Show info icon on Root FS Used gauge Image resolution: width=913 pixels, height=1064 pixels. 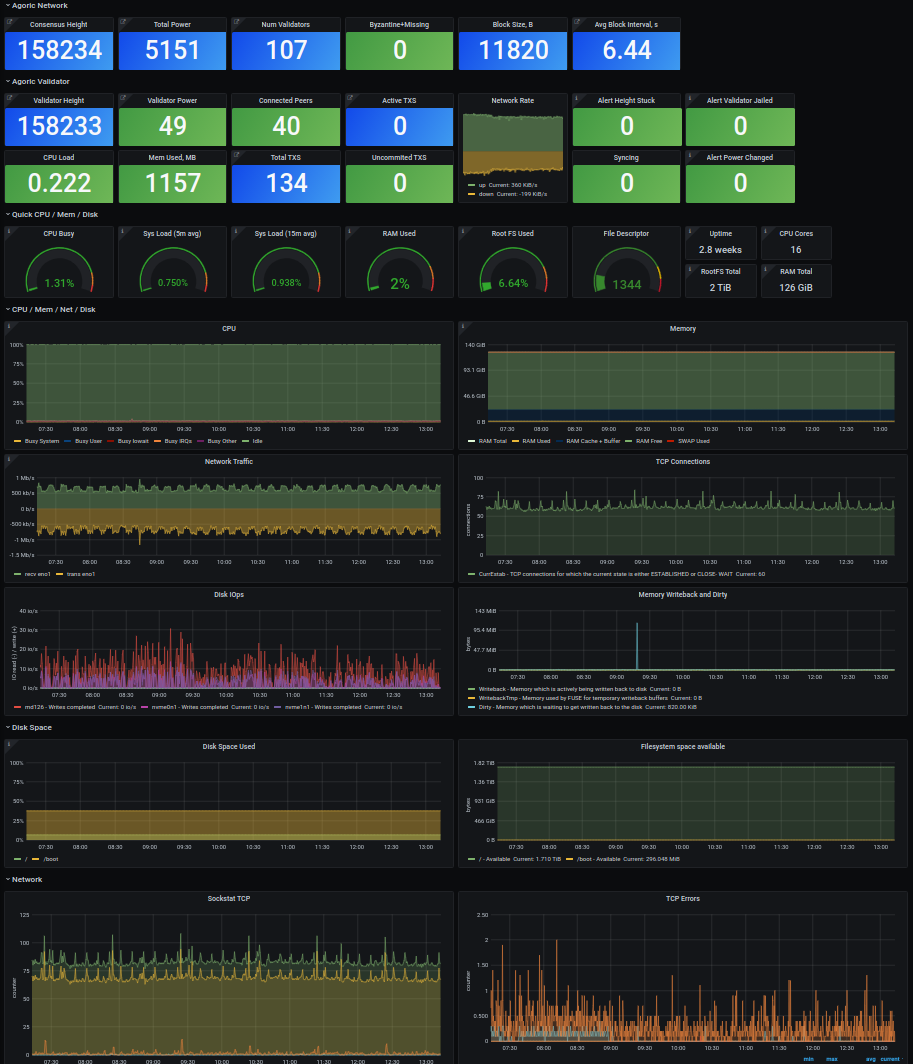click(x=464, y=231)
